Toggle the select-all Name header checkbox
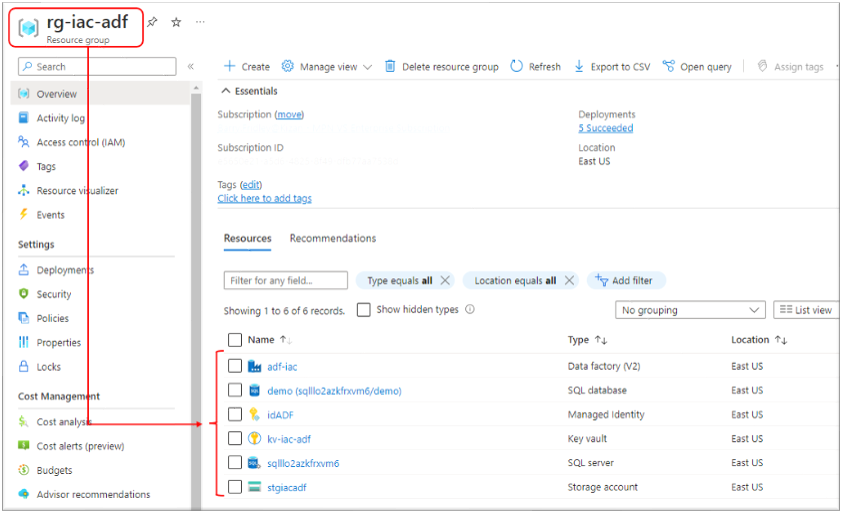 point(235,340)
